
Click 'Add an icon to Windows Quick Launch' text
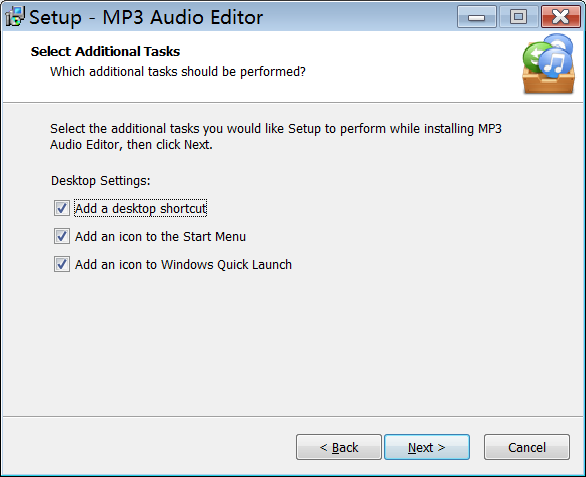point(183,265)
